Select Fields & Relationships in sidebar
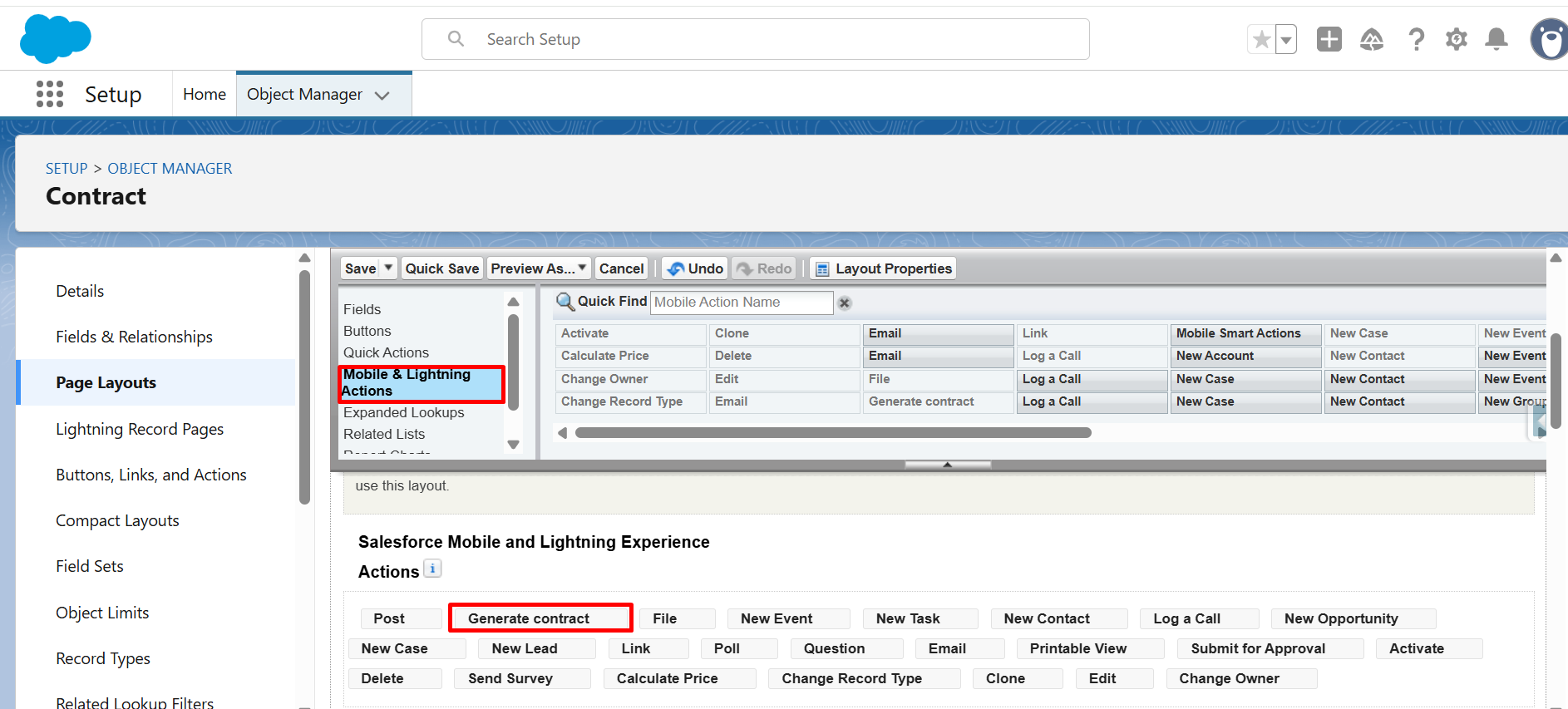 (x=134, y=337)
